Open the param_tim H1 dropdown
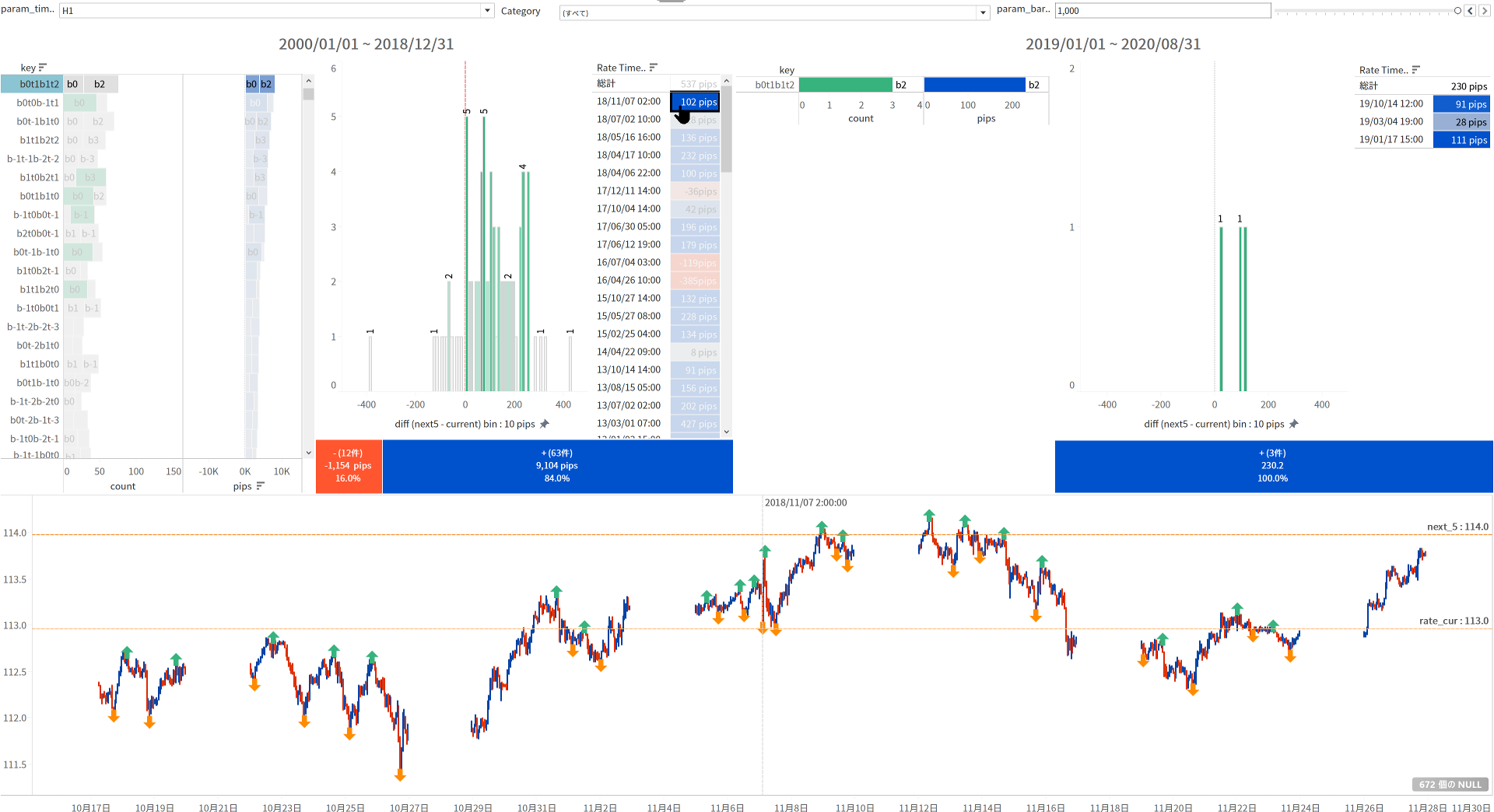The image size is (1494, 812). coord(487,11)
